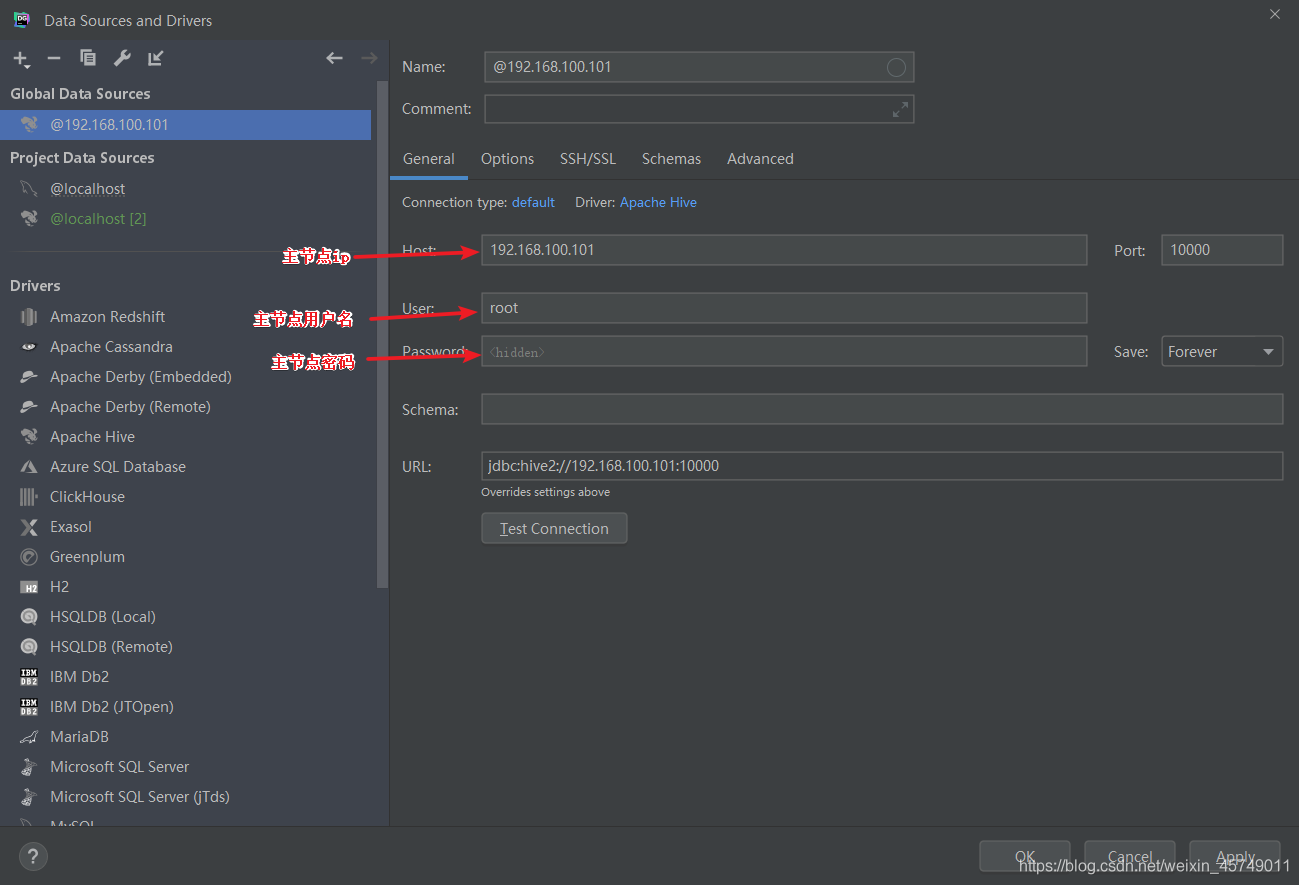Click into the Host input field
The width and height of the screenshot is (1299, 885).
pyautogui.click(x=783, y=250)
